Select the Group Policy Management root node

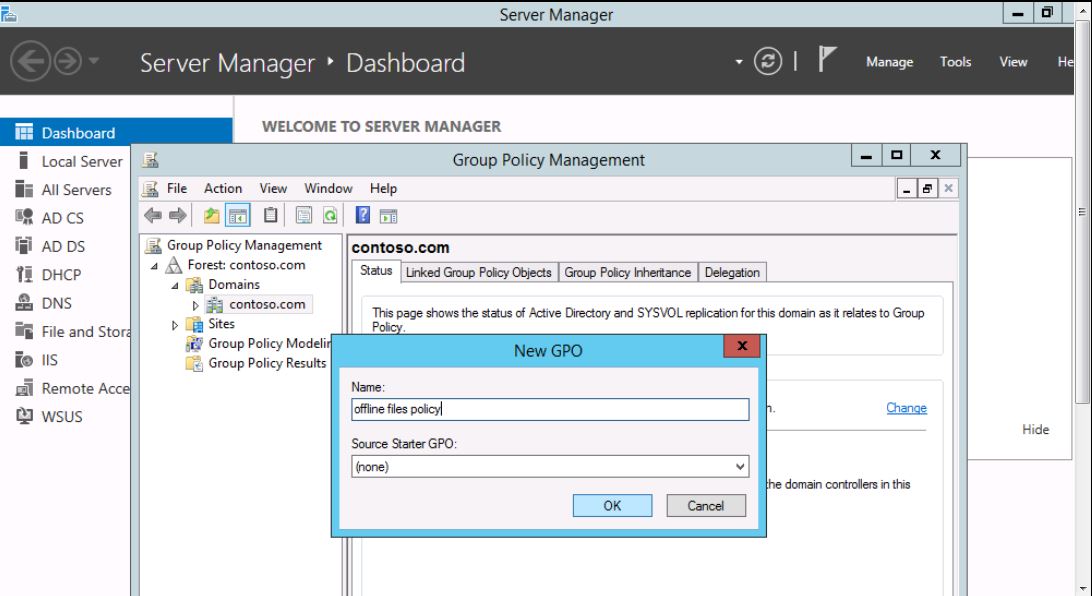[244, 245]
